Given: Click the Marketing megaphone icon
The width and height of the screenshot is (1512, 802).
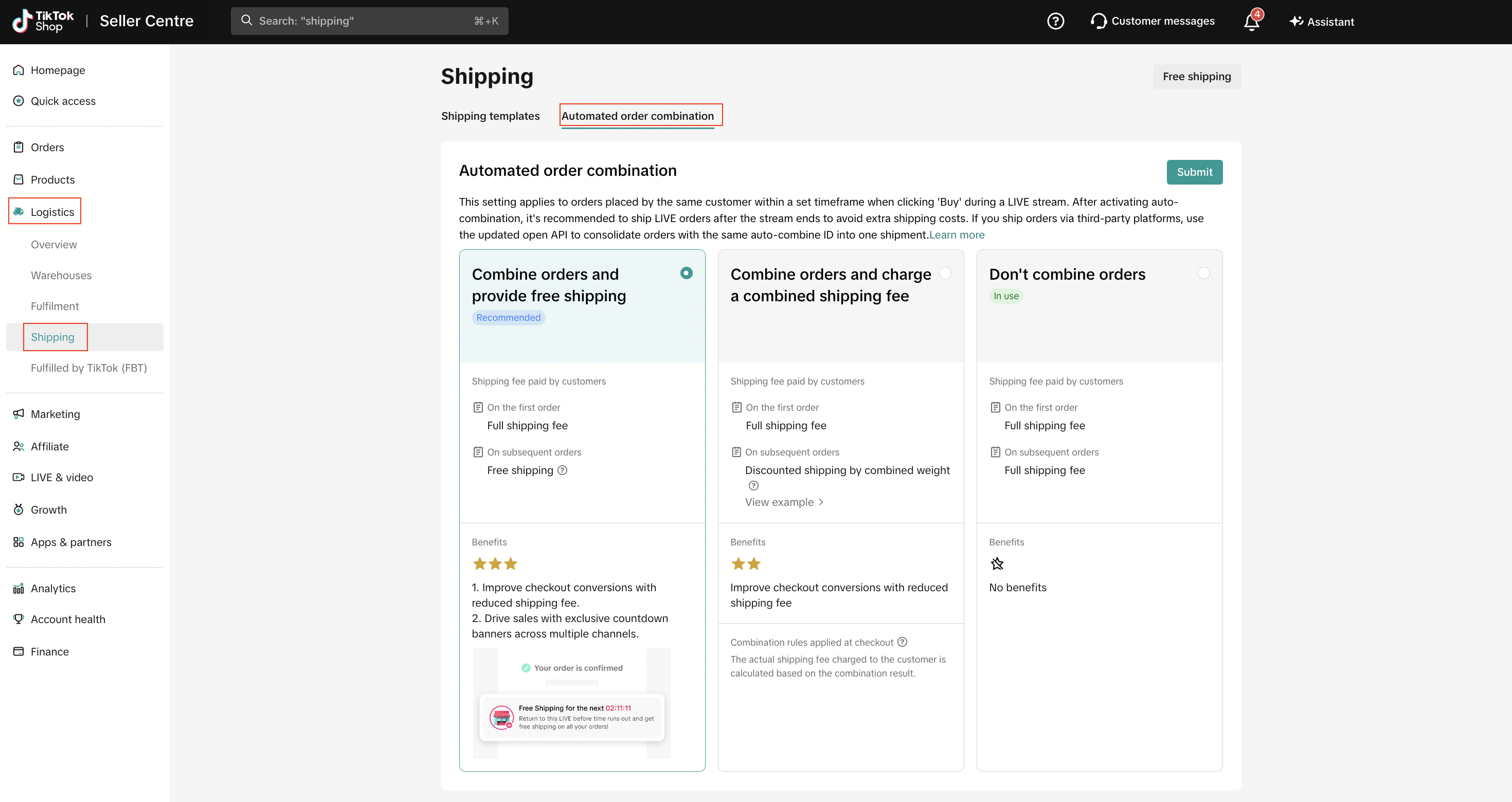Looking at the screenshot, I should click(x=19, y=414).
